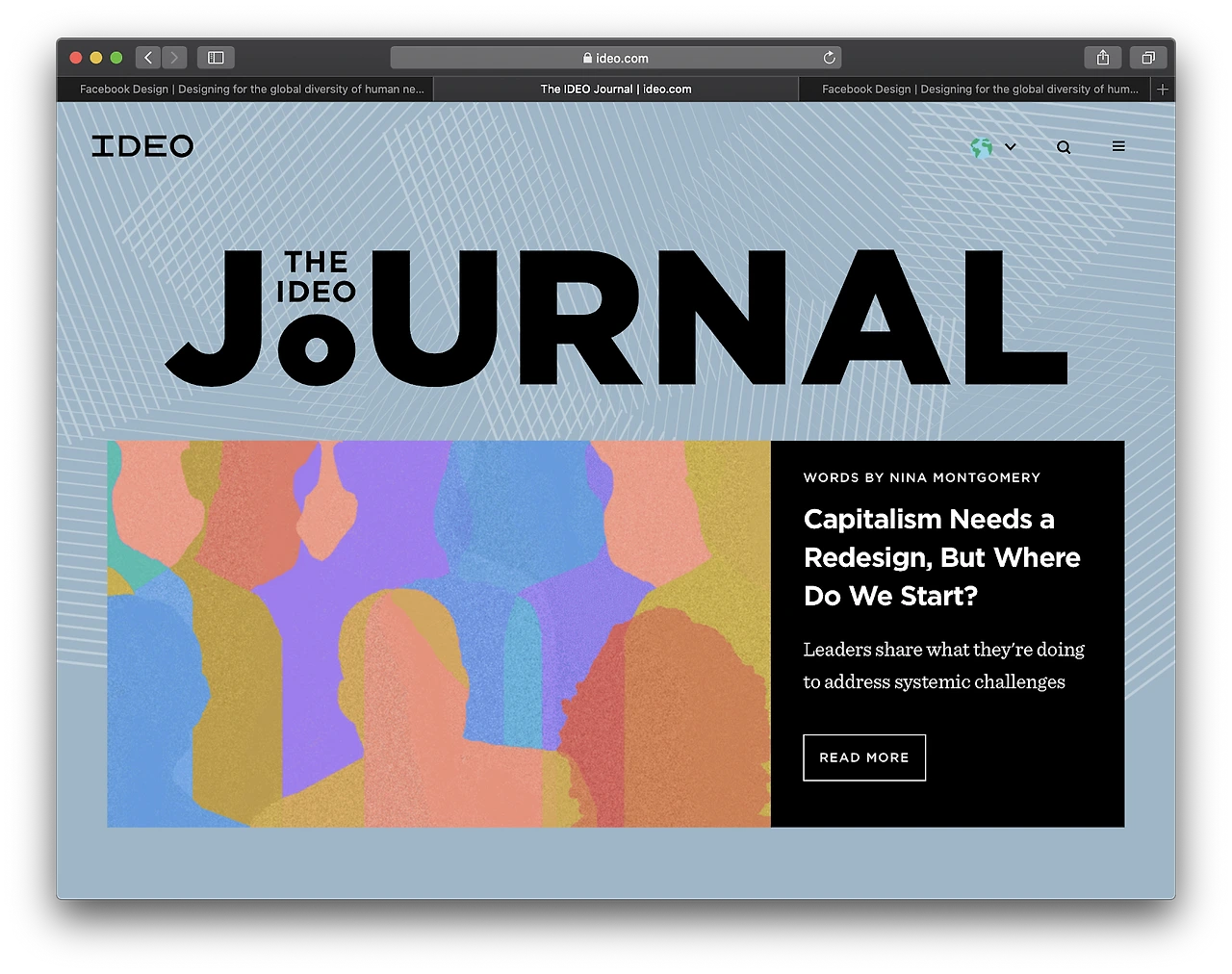Click the green full-screen window button
This screenshot has height=974, width=1232.
[116, 58]
